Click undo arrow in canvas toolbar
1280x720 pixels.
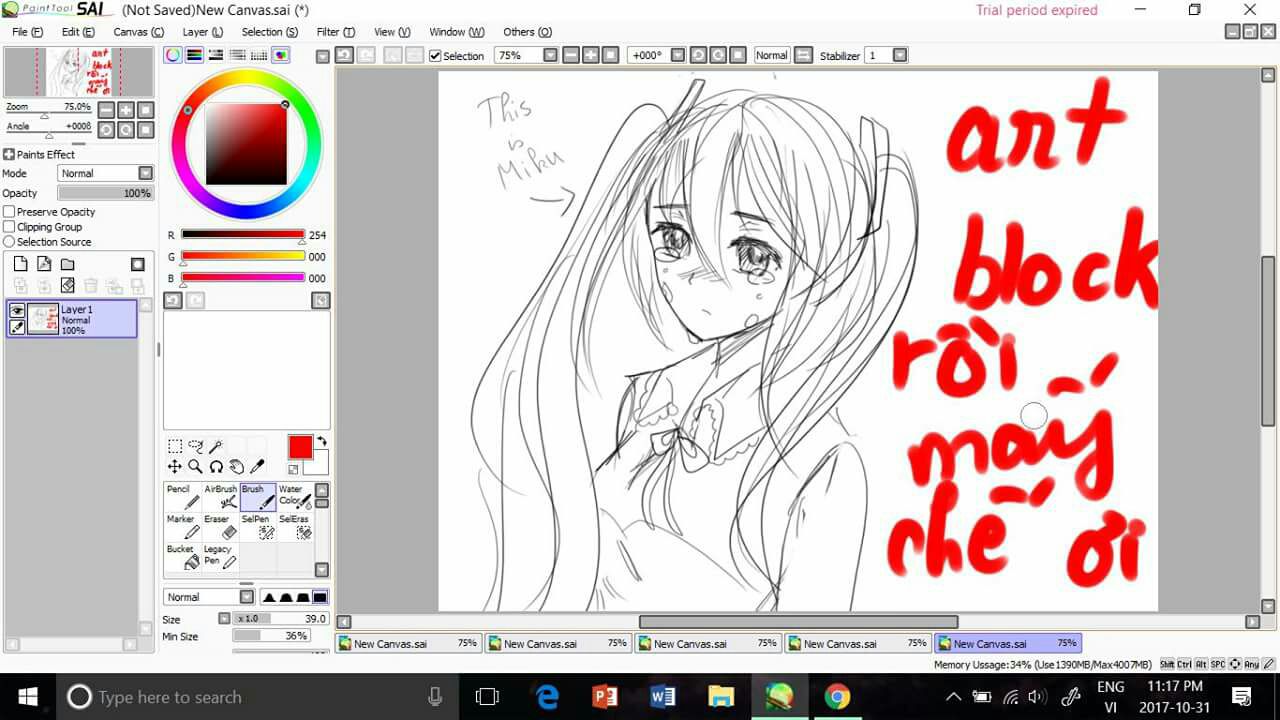(344, 55)
